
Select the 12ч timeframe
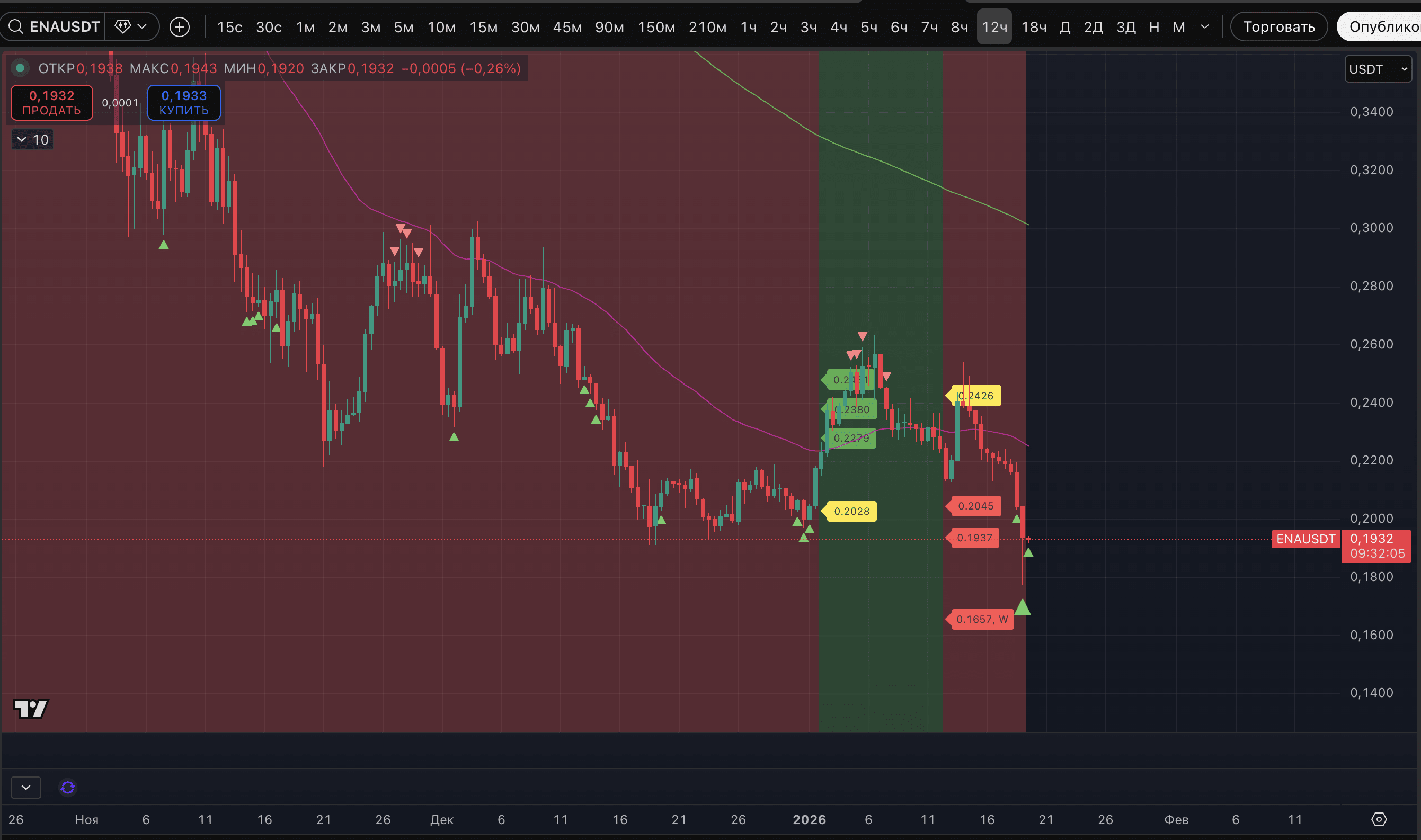click(994, 26)
